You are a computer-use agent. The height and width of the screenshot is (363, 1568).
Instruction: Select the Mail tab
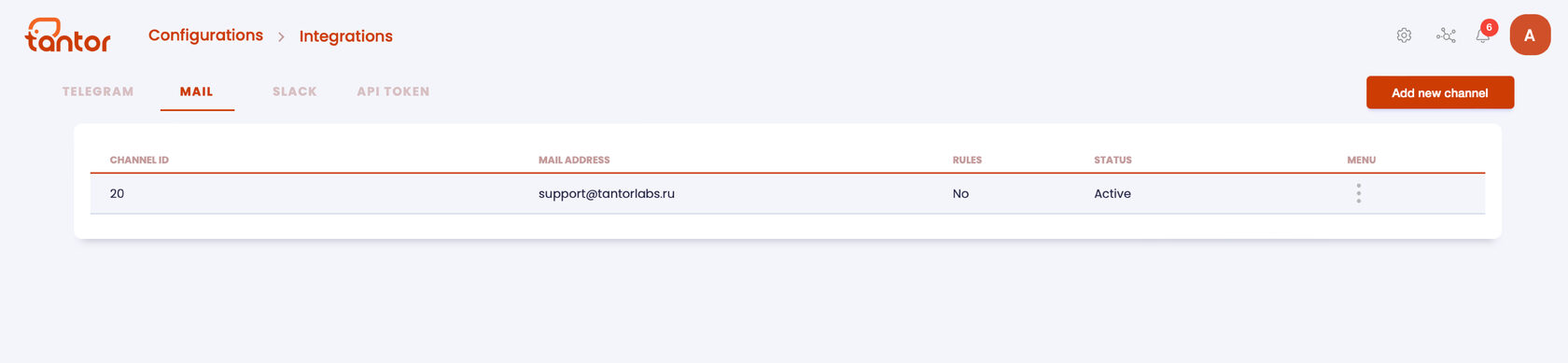click(197, 91)
